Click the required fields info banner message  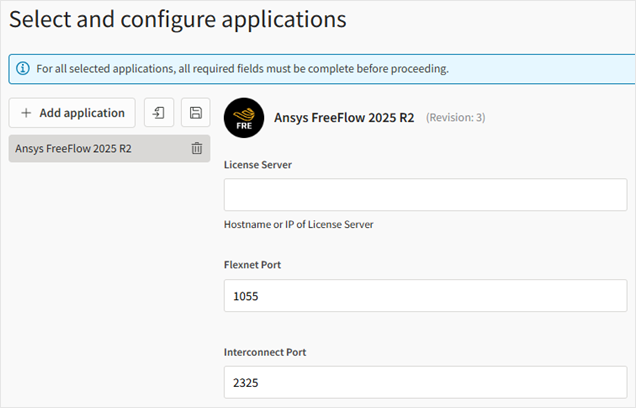[243, 69]
